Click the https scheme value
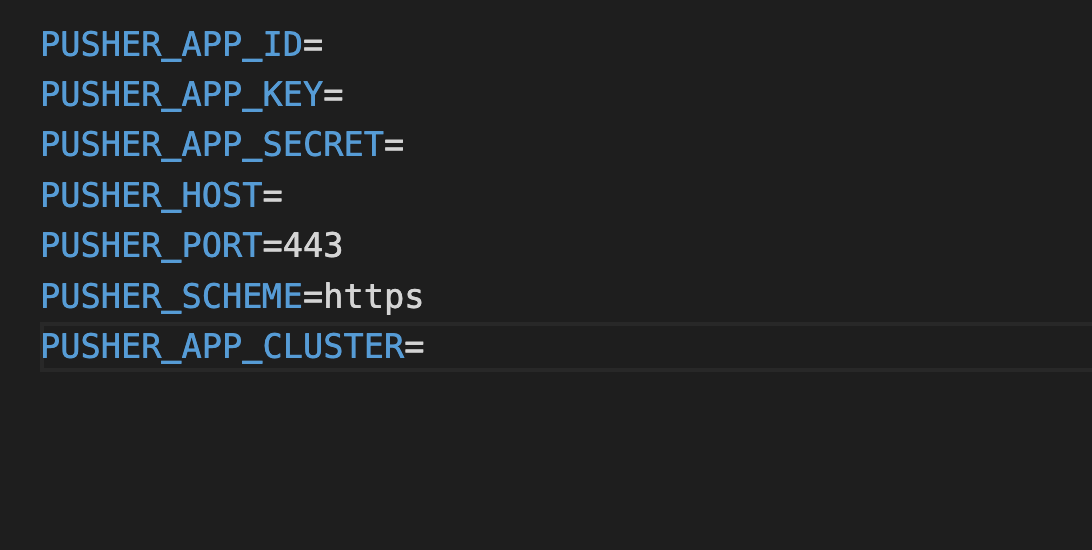Image resolution: width=1092 pixels, height=550 pixels. pos(373,296)
